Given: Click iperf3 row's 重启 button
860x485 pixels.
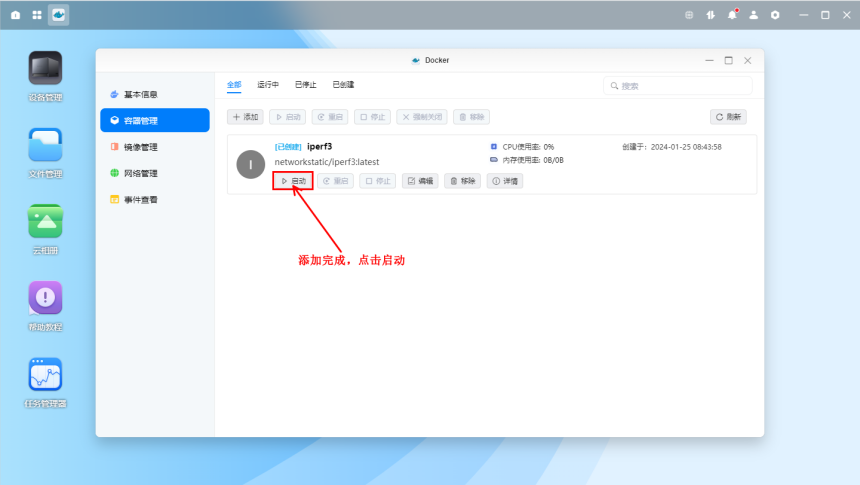Looking at the screenshot, I should click(335, 181).
